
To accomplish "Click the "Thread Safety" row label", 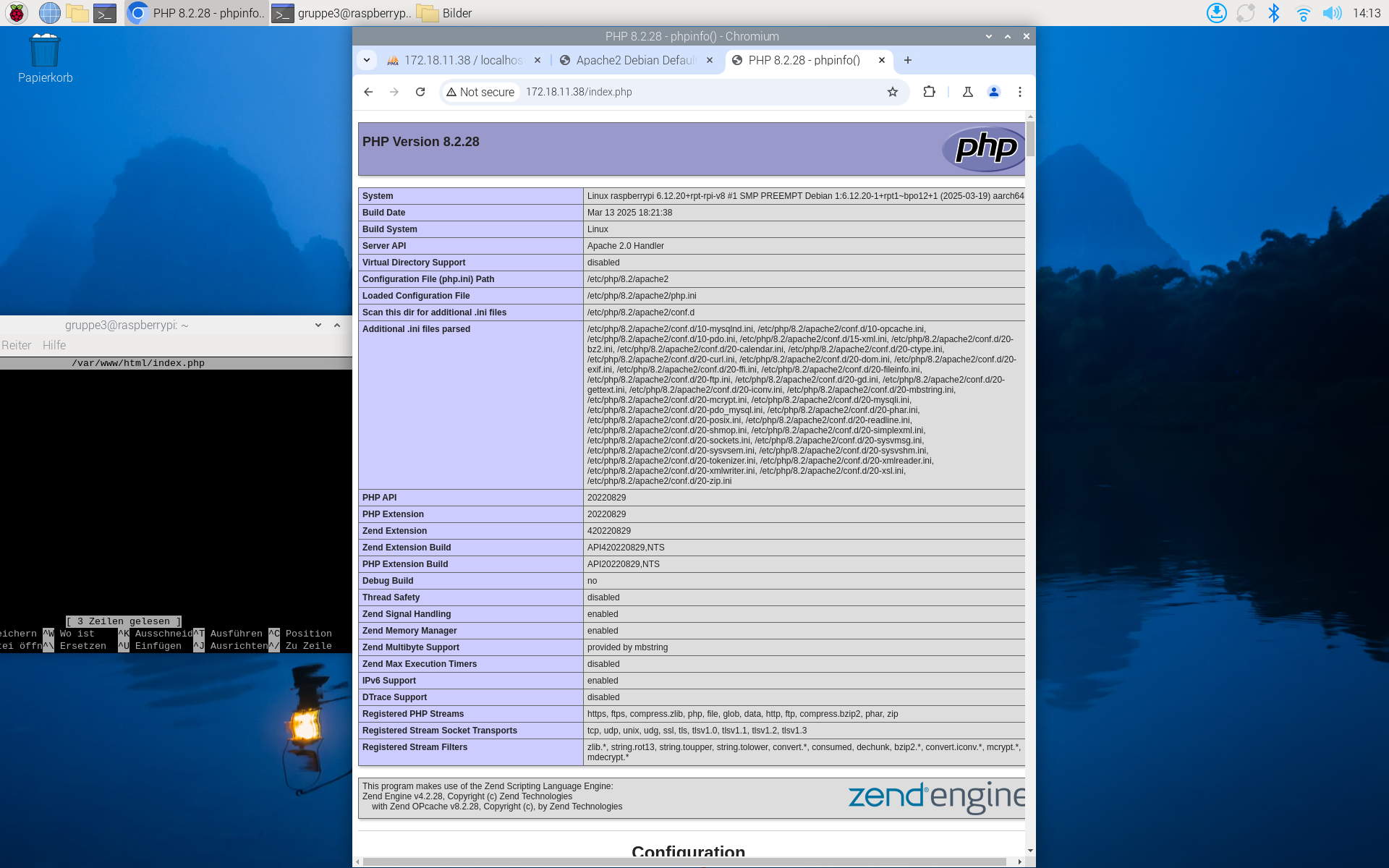I will (391, 597).
